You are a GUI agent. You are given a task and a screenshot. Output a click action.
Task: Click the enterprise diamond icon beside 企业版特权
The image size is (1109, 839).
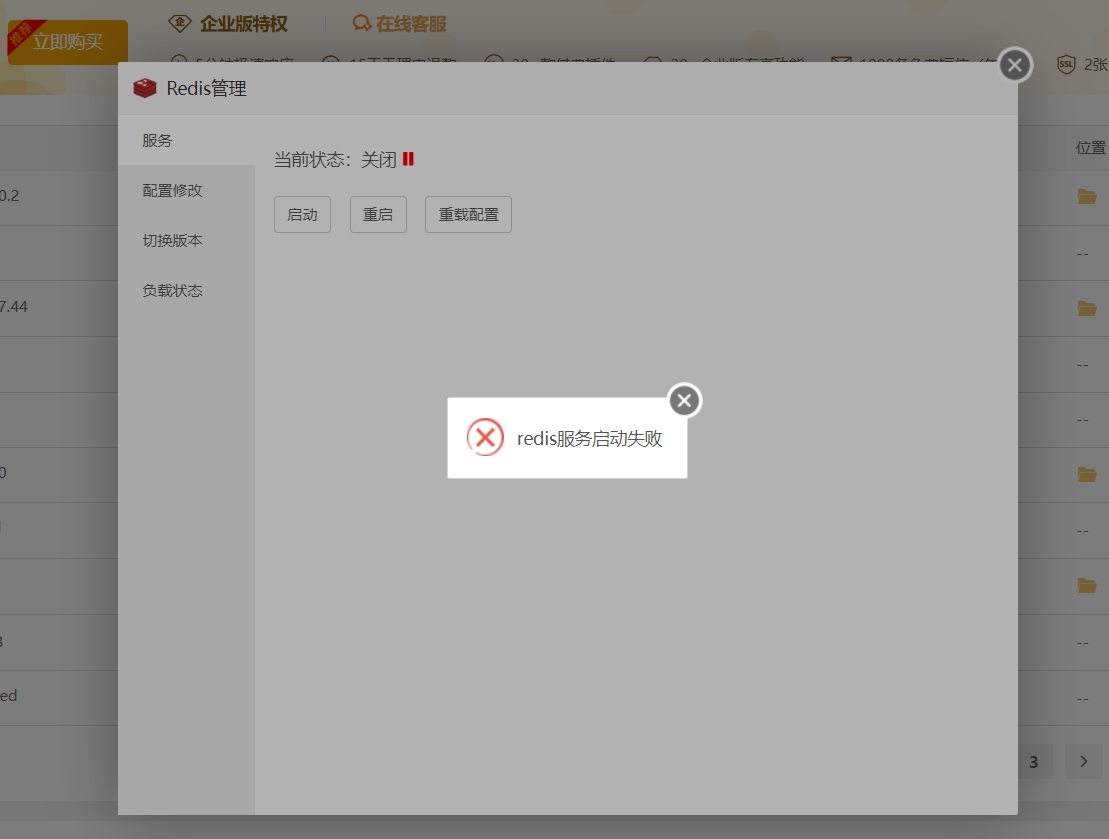coord(180,23)
